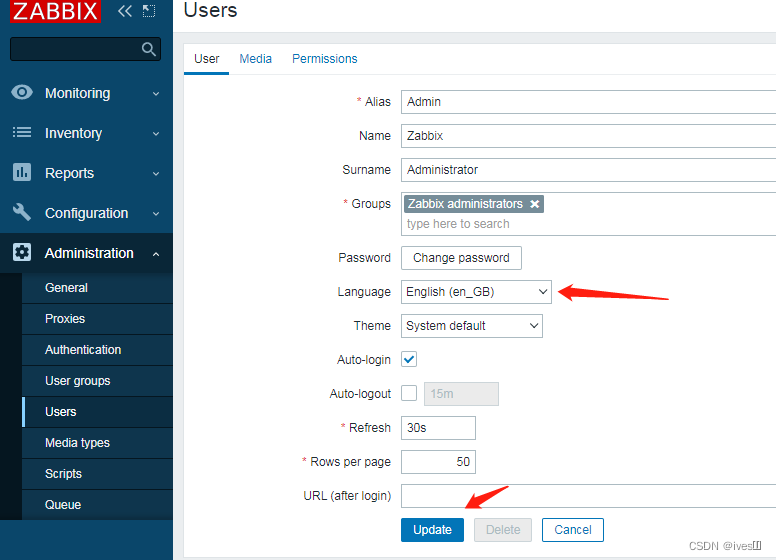Click the Delete button
The image size is (776, 560).
click(x=503, y=530)
